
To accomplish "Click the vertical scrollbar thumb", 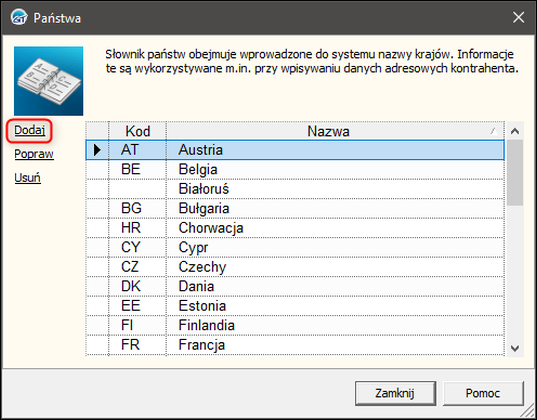I will pos(515,173).
